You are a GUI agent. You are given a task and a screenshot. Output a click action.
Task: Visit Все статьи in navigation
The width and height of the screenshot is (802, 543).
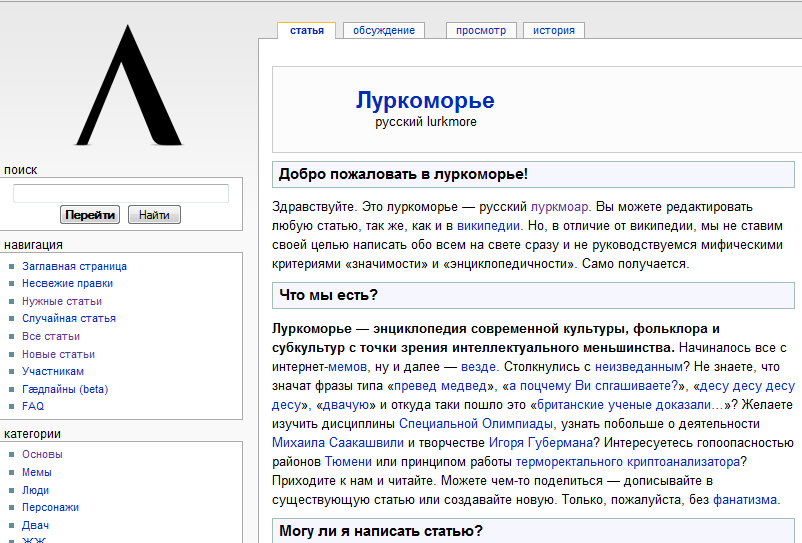51,336
